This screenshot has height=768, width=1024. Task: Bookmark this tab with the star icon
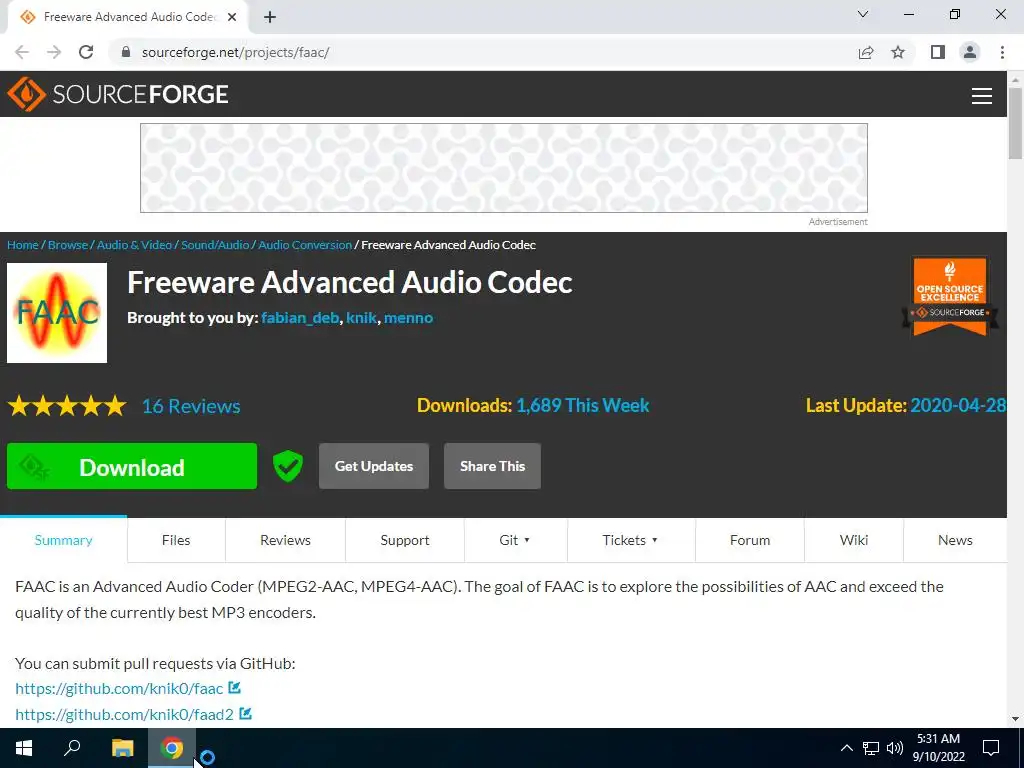[898, 52]
